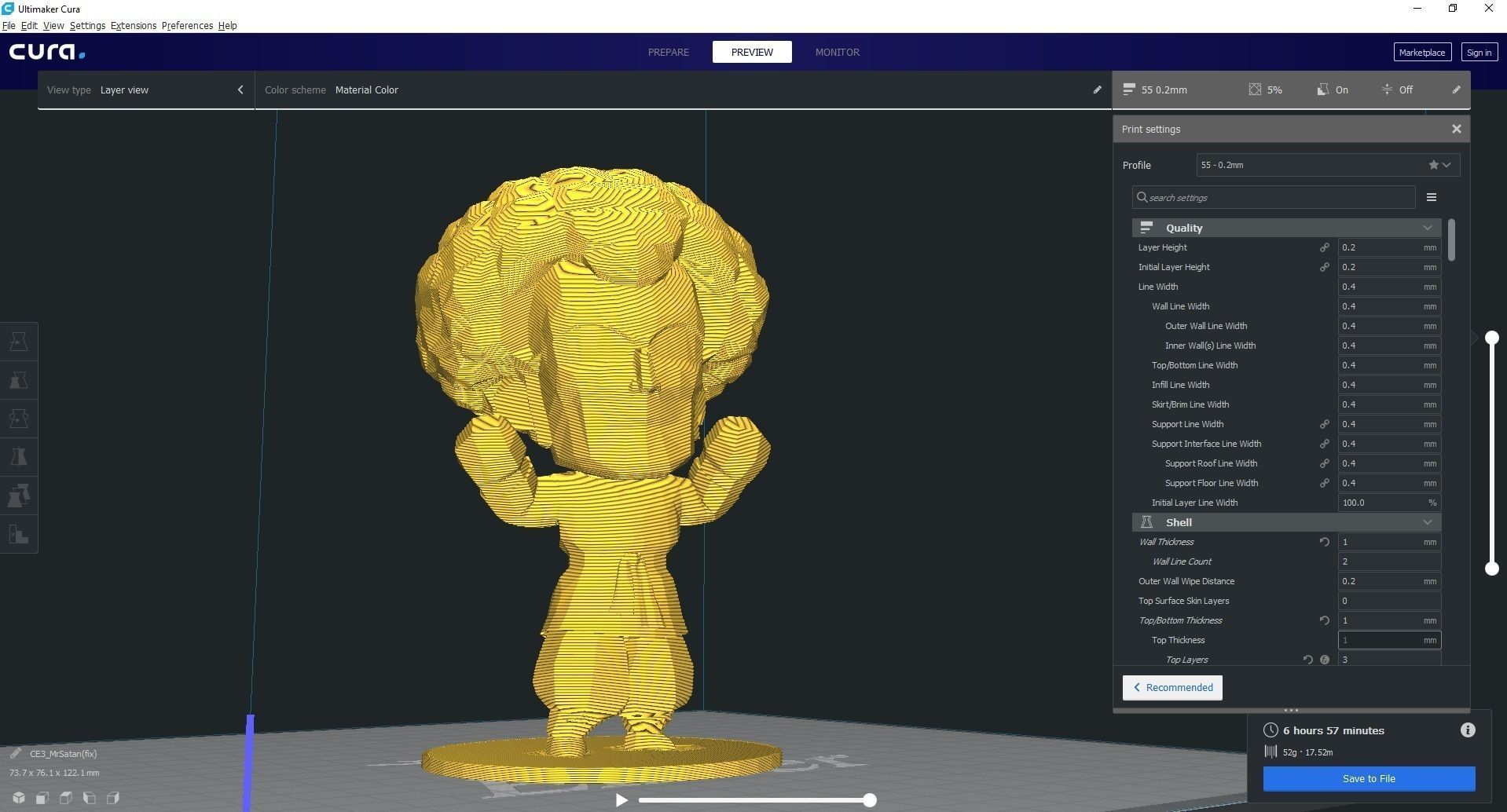Click the Layer Height value field
This screenshot has width=1507, height=812.
click(x=1389, y=247)
